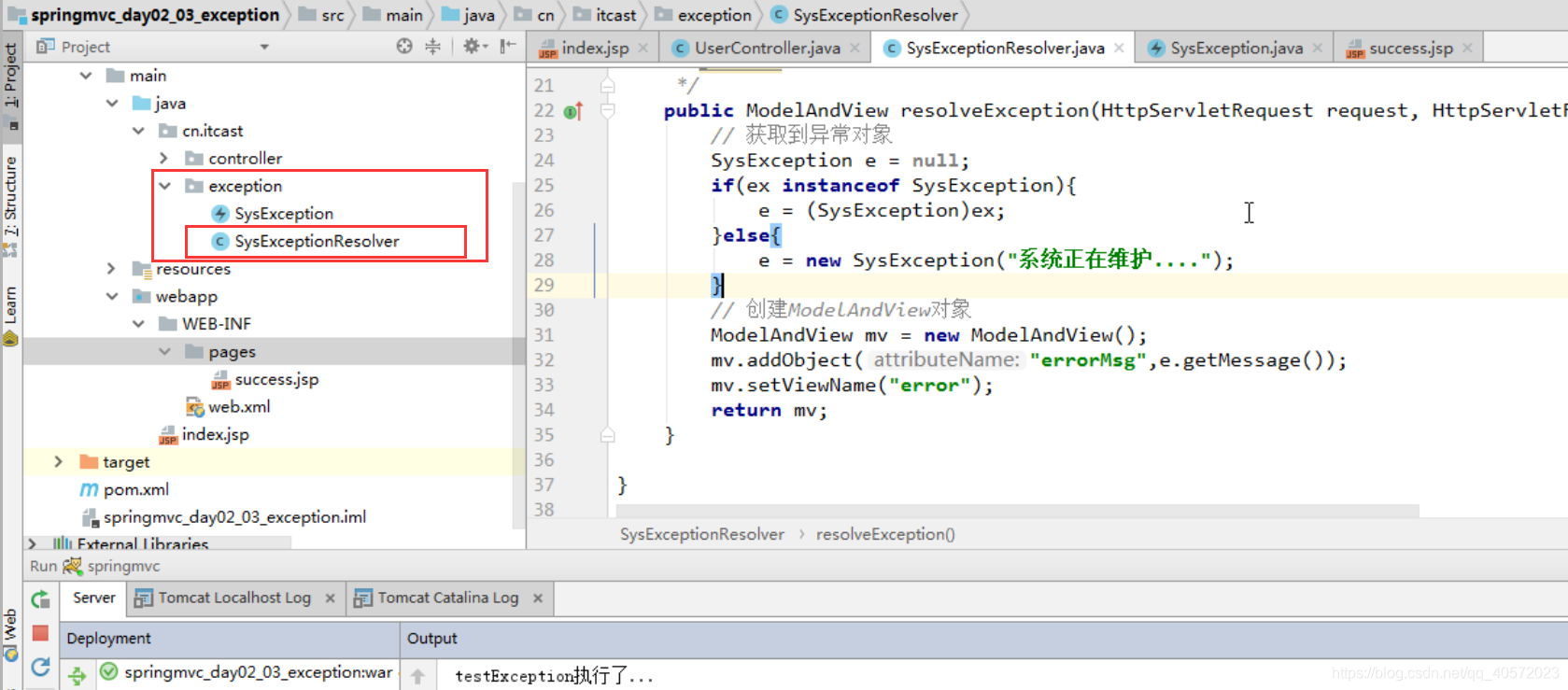Collapse the cn.itcast package node

138,131
